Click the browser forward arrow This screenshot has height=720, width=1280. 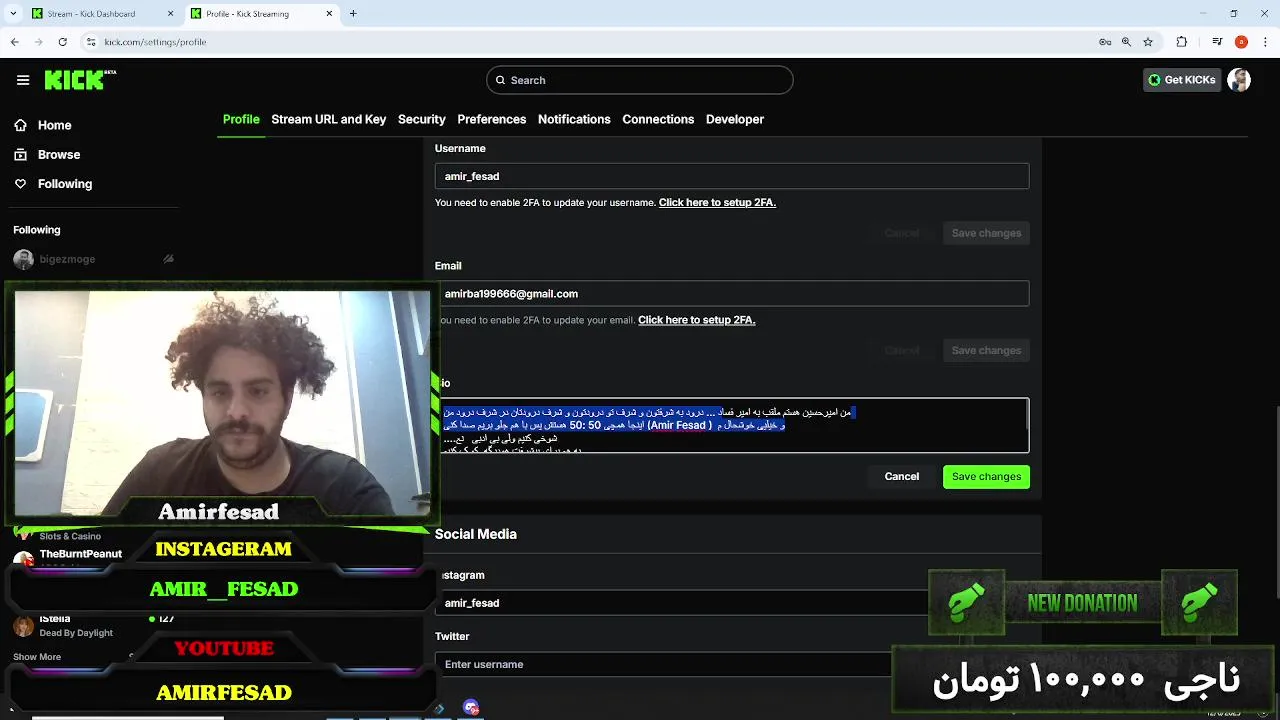click(x=38, y=42)
